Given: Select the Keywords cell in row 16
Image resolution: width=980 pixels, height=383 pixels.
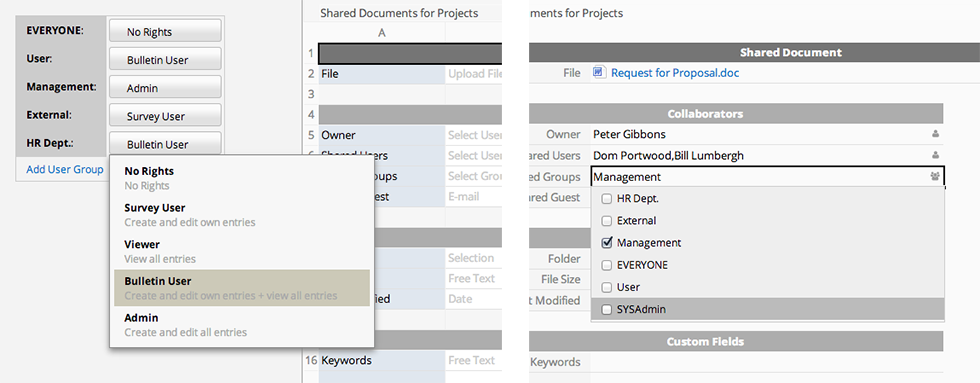Looking at the screenshot, I should coord(382,361).
